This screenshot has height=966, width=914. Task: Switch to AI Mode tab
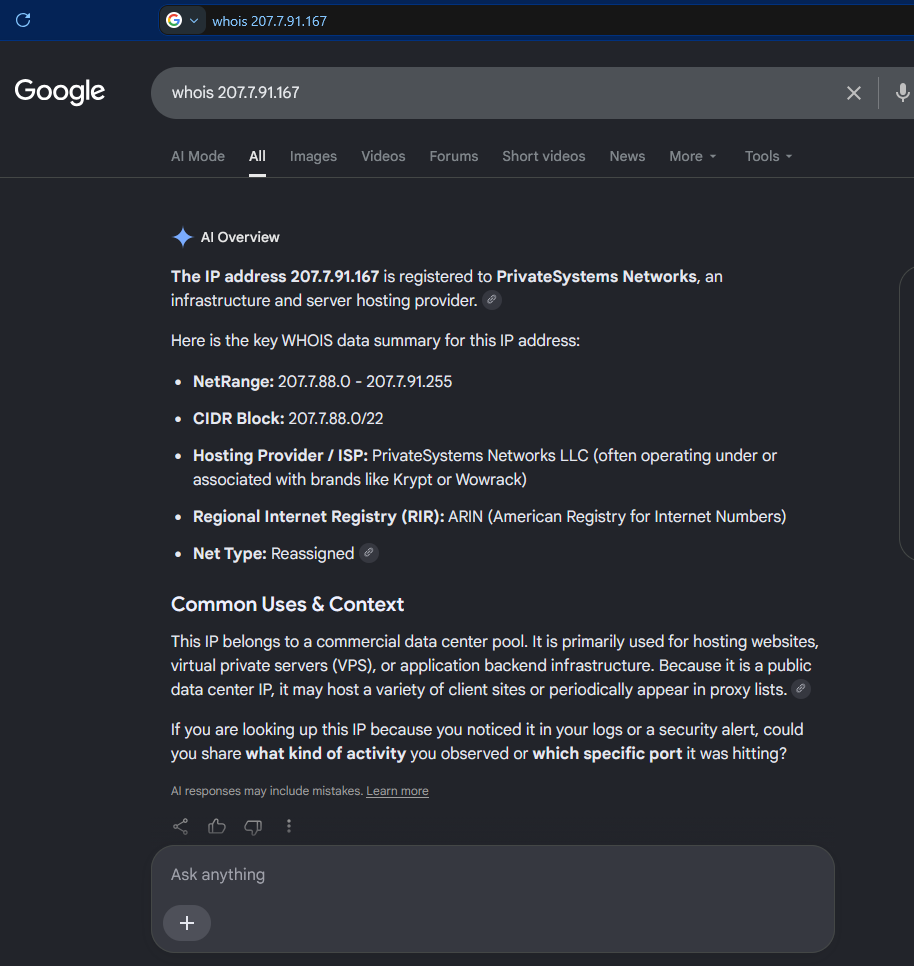pos(198,156)
